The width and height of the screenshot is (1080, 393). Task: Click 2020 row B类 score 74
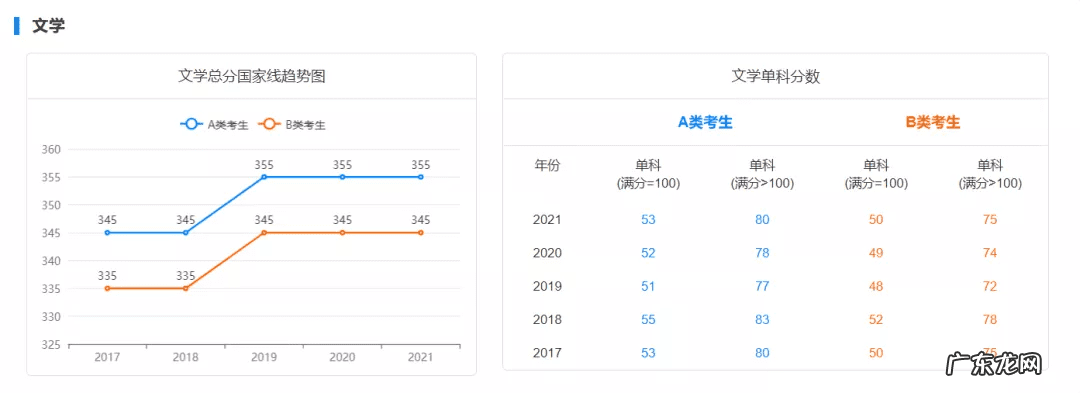tap(990, 253)
